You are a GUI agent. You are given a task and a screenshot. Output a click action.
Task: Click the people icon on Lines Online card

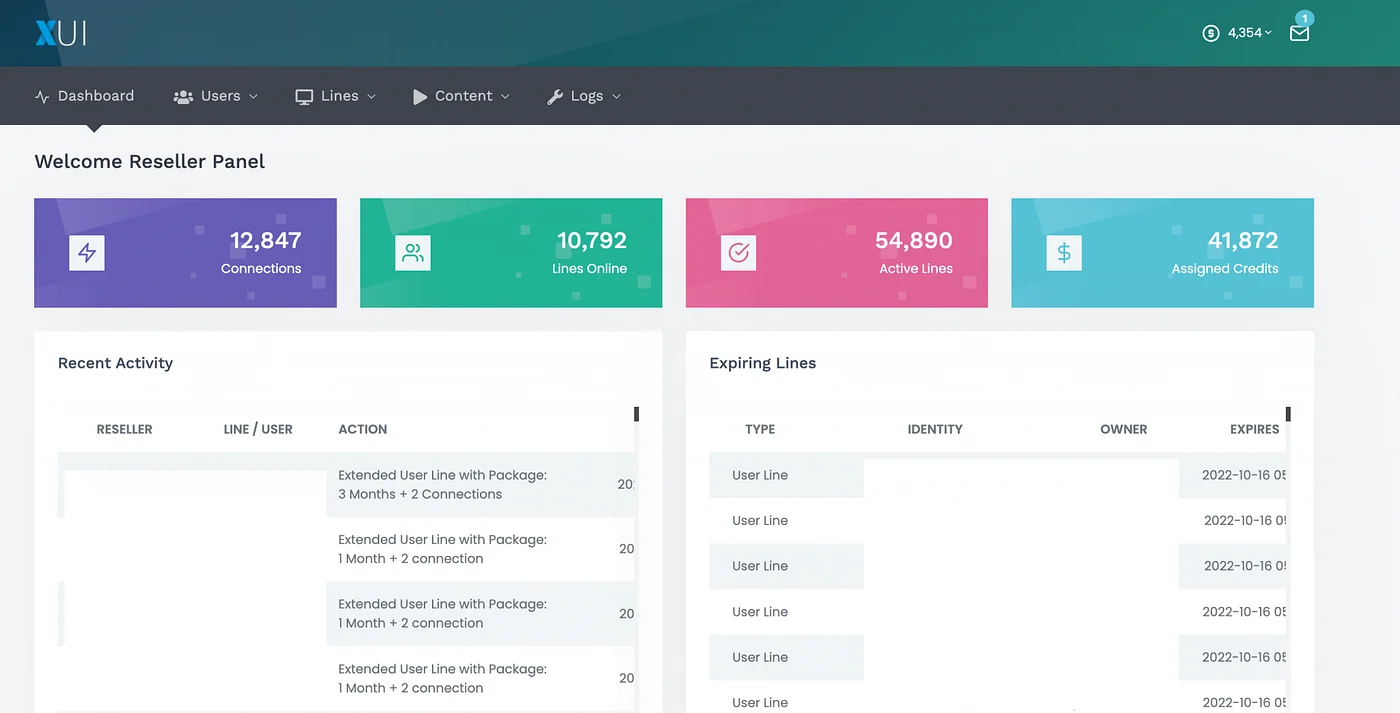413,252
